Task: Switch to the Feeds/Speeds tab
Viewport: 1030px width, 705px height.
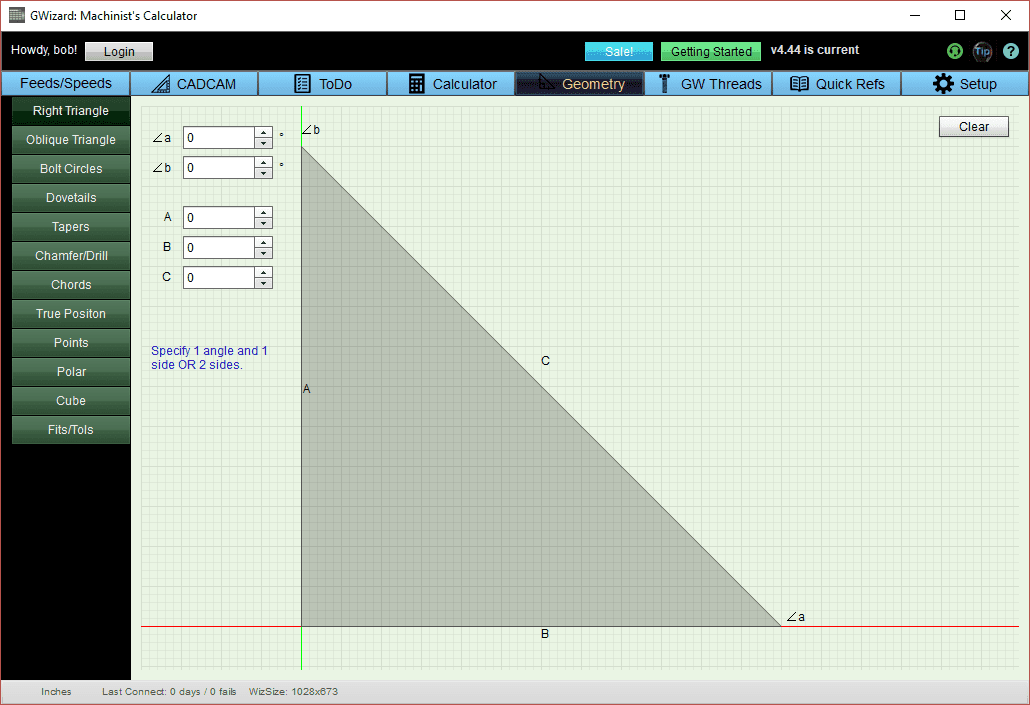Action: tap(65, 84)
